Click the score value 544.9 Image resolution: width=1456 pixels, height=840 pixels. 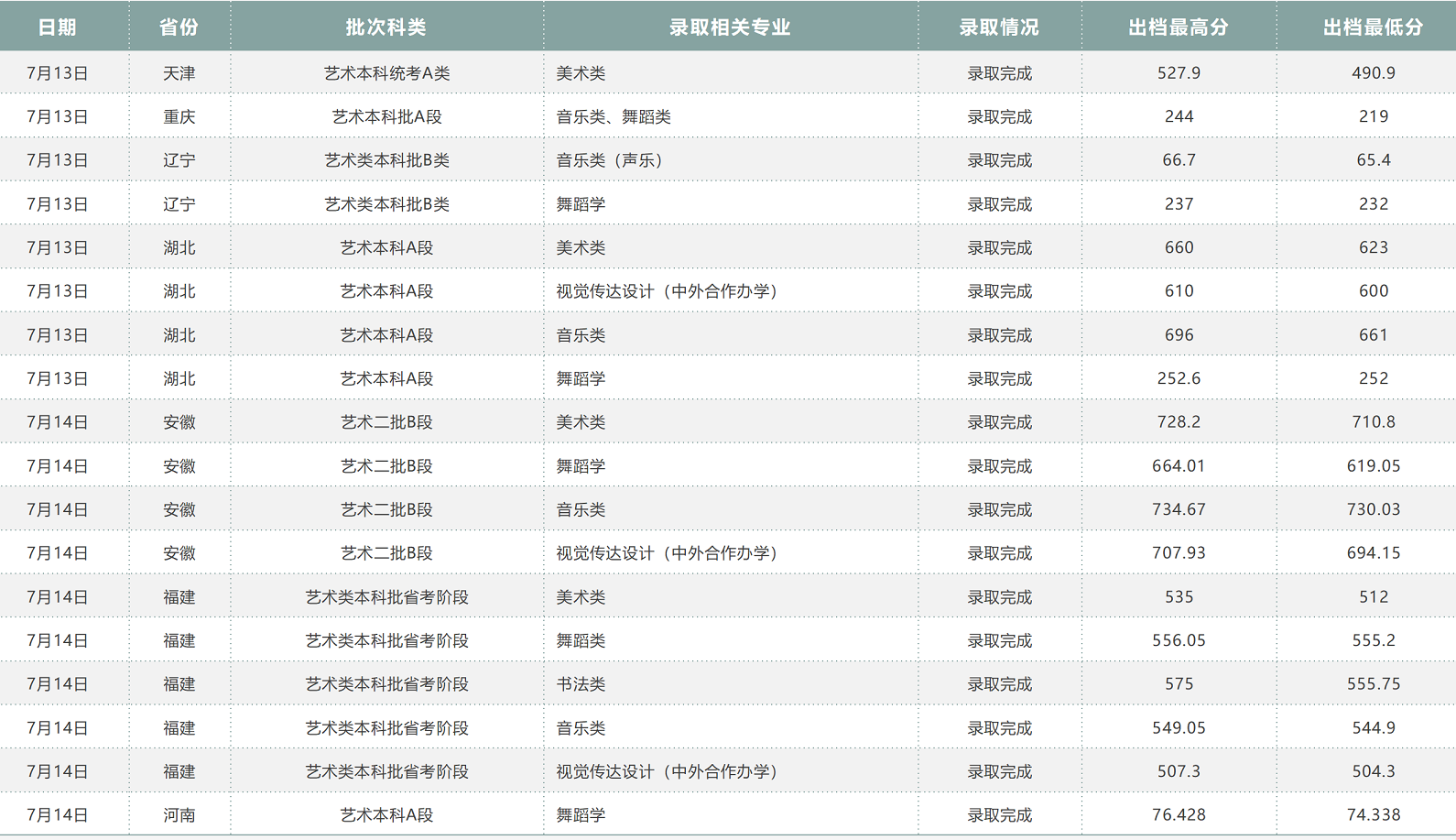point(1374,728)
